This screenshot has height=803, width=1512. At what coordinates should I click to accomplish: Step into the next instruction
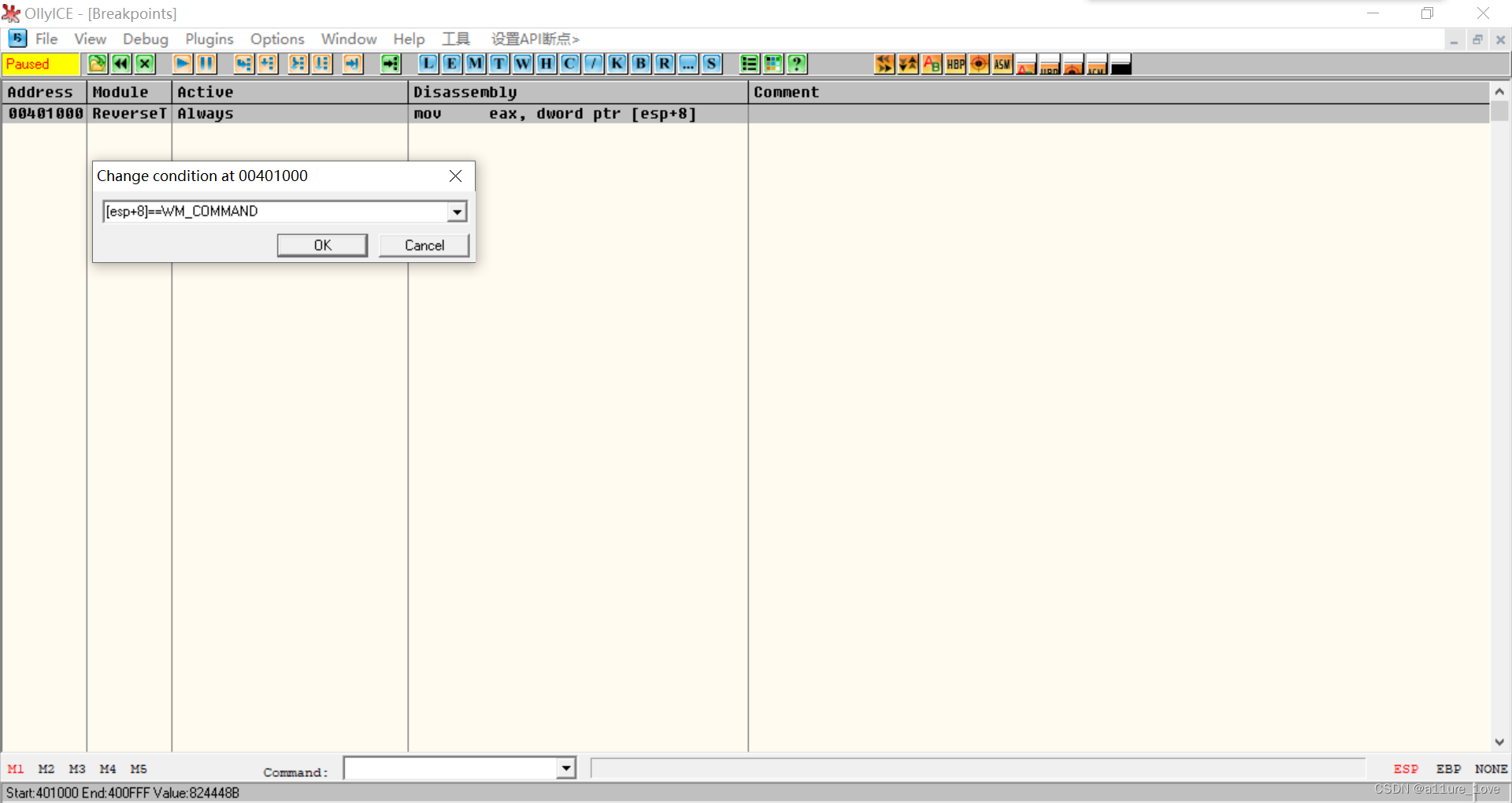click(243, 64)
